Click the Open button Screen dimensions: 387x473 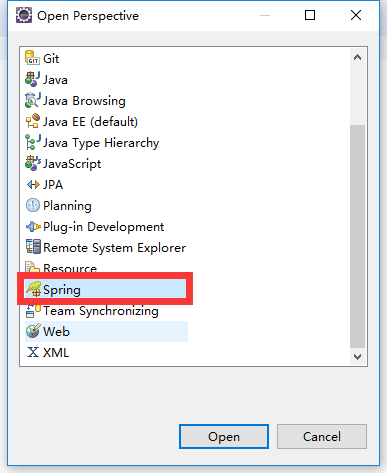coord(224,436)
